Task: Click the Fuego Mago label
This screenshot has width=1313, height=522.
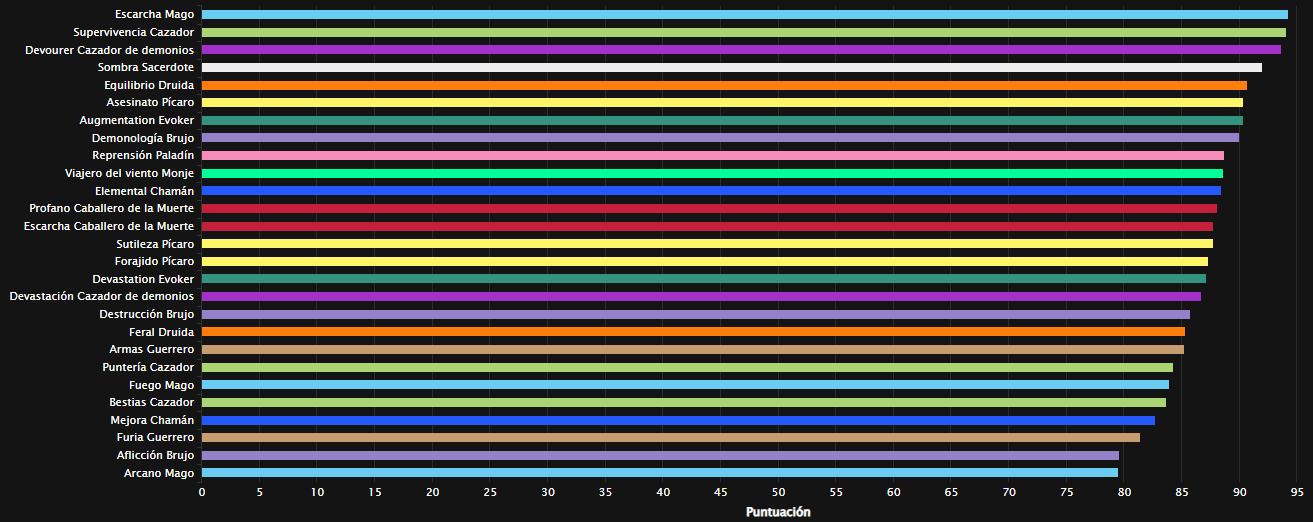Action: 161,385
